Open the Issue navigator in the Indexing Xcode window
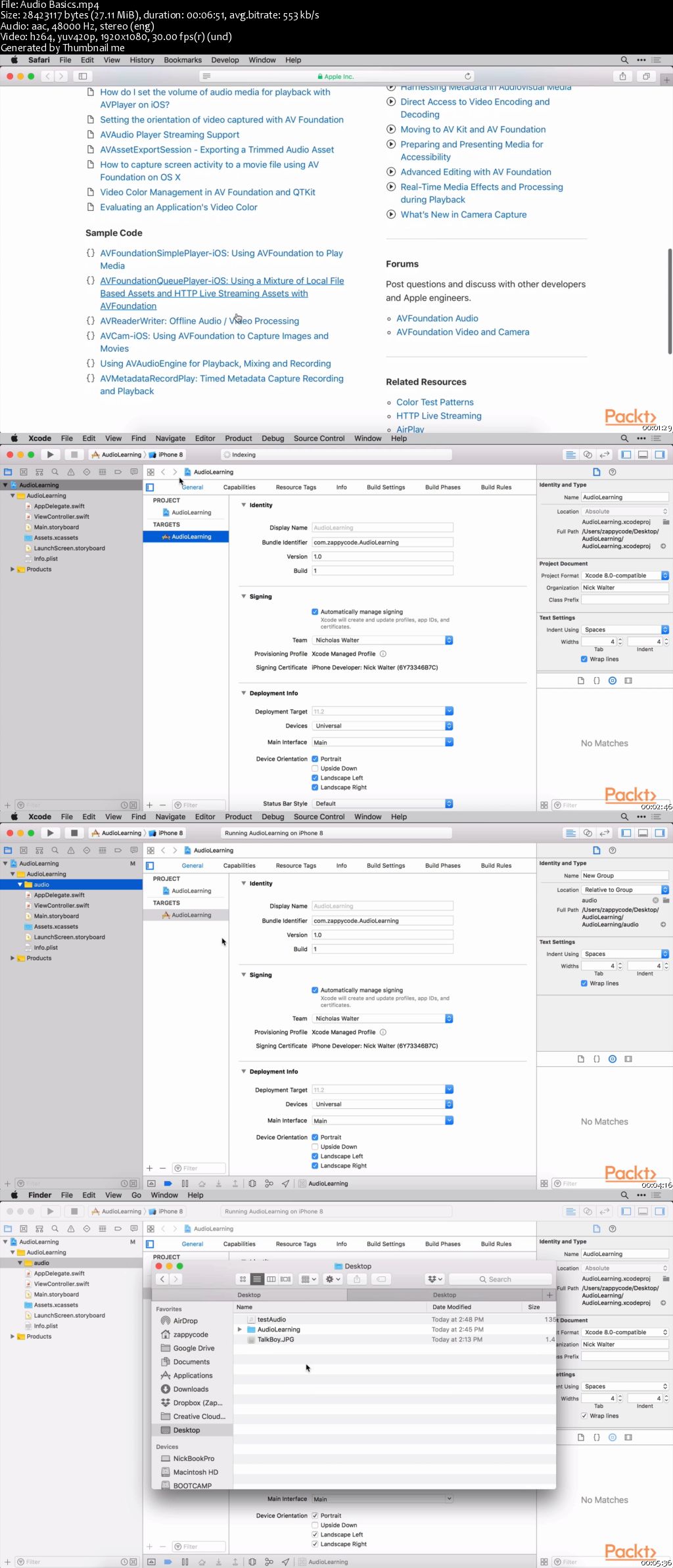The height and width of the screenshot is (1568, 673). coord(71,472)
